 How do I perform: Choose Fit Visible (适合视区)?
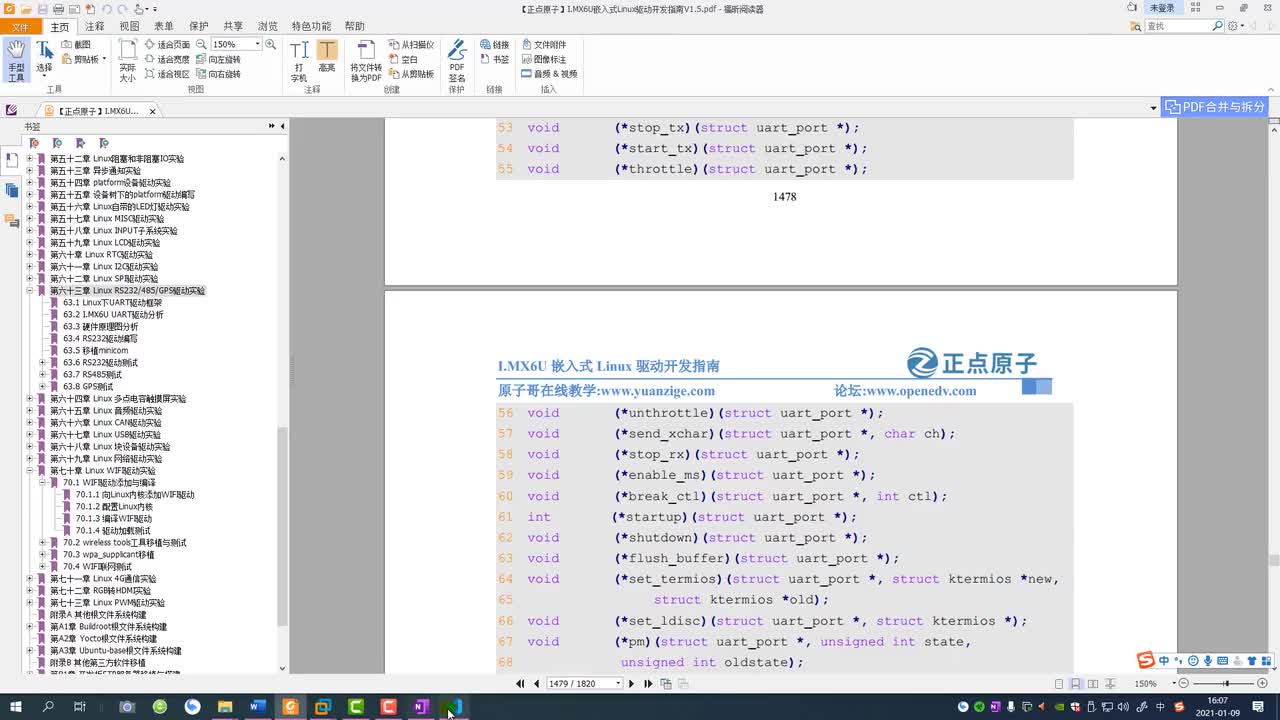tap(166, 74)
